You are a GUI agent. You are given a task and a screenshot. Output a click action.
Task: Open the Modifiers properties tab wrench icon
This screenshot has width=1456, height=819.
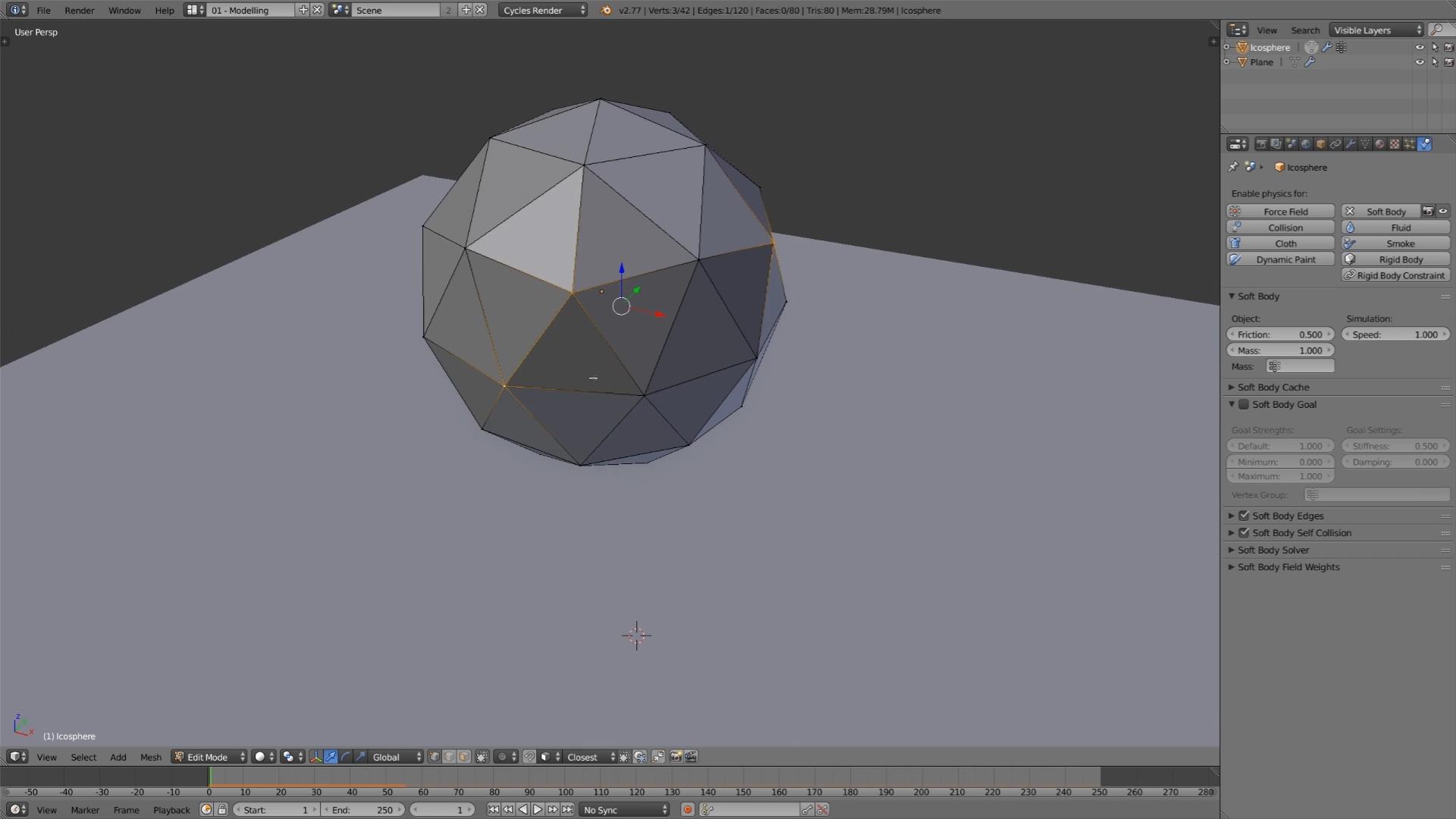coord(1351,144)
